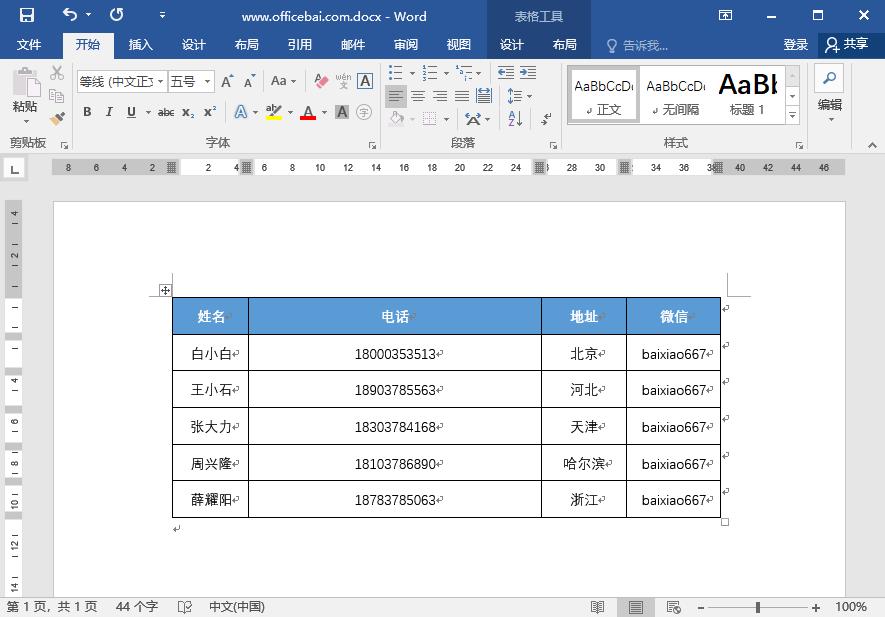Enable right text alignment

pos(440,96)
